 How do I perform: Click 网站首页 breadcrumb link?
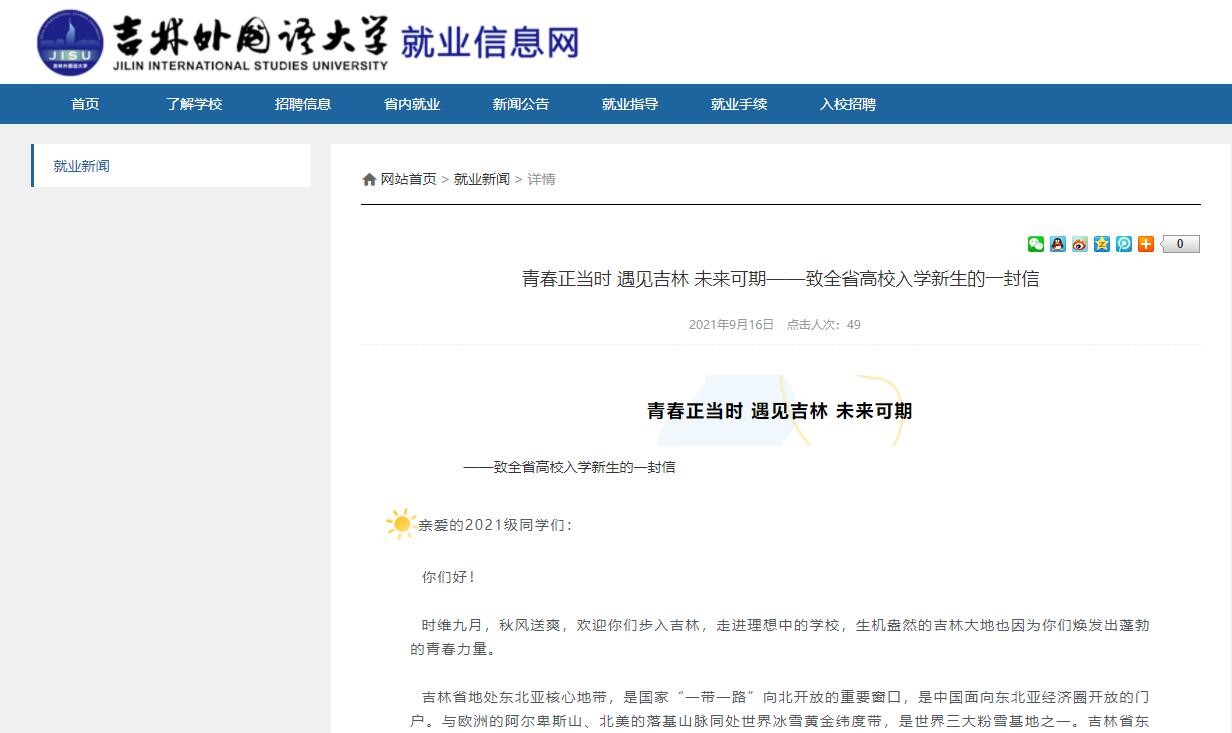(x=408, y=180)
